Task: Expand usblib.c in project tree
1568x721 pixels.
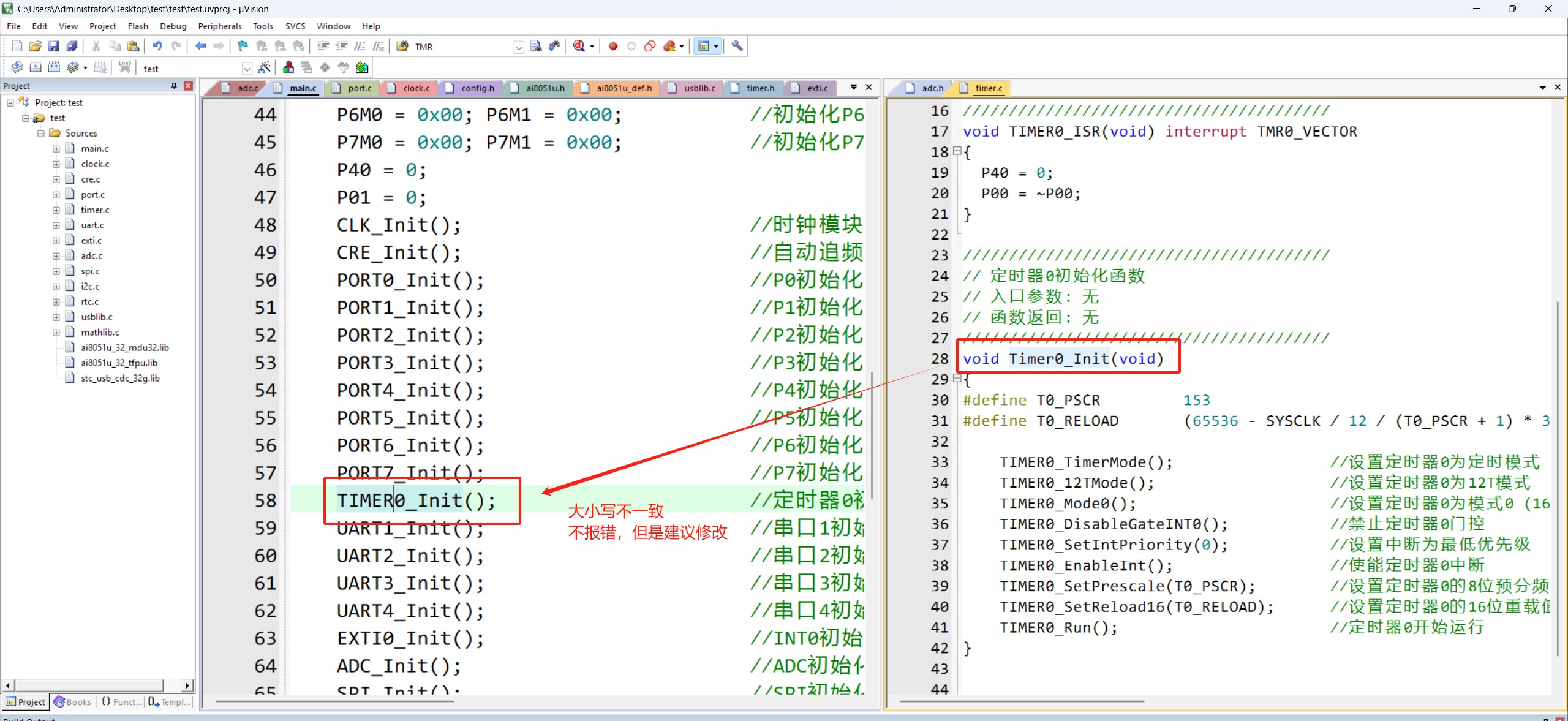Action: pos(56,317)
